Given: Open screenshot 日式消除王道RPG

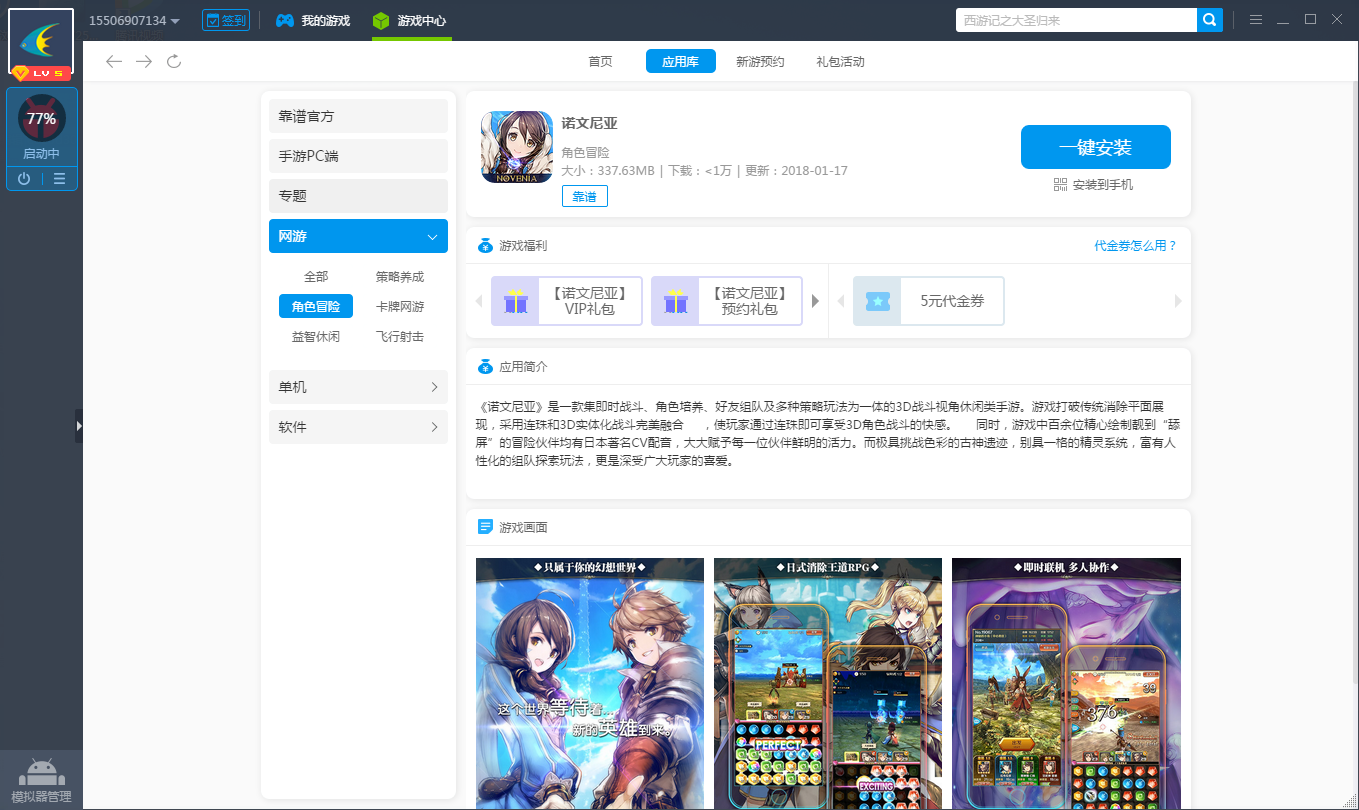Looking at the screenshot, I should (828, 683).
